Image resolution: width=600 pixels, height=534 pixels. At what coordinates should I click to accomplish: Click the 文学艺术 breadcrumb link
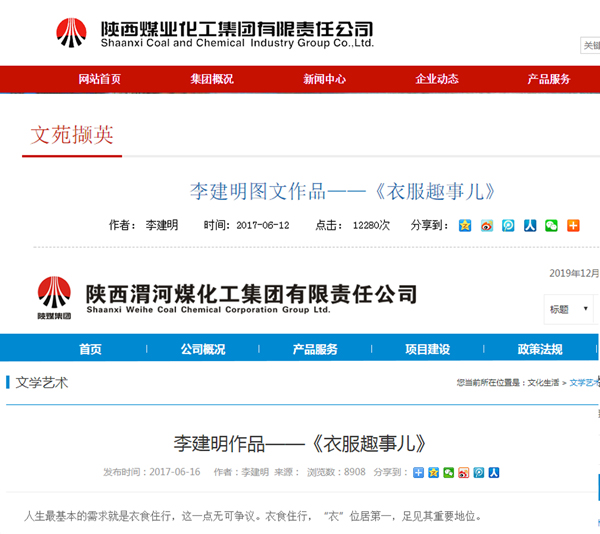coord(584,383)
